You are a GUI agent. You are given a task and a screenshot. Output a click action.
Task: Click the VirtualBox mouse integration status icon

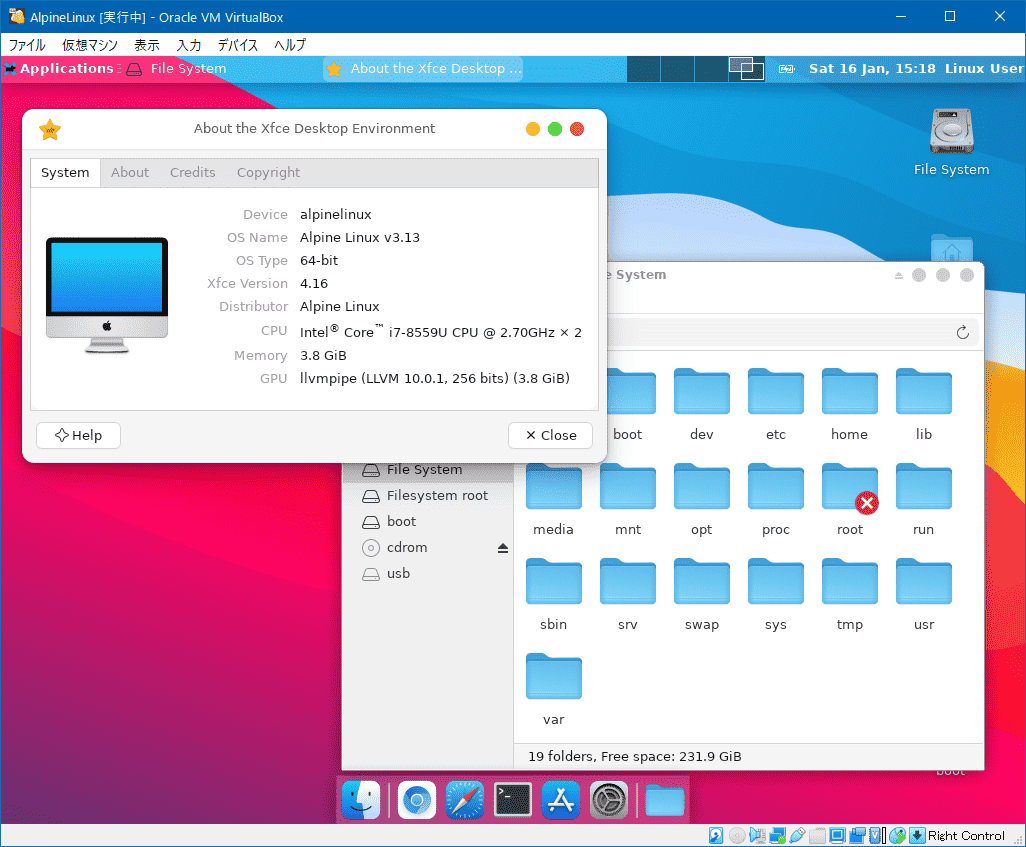point(898,835)
